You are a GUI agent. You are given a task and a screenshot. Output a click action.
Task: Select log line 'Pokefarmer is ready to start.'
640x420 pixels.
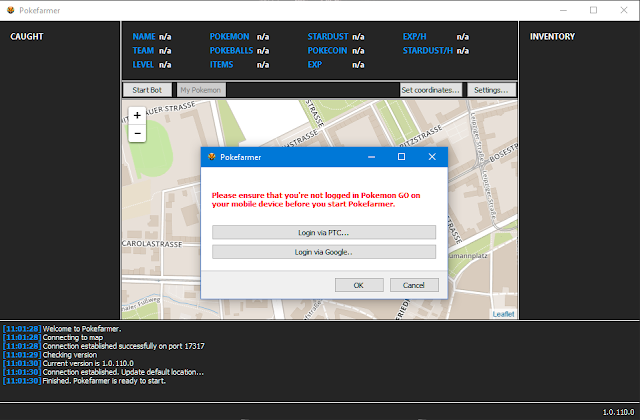[104, 381]
